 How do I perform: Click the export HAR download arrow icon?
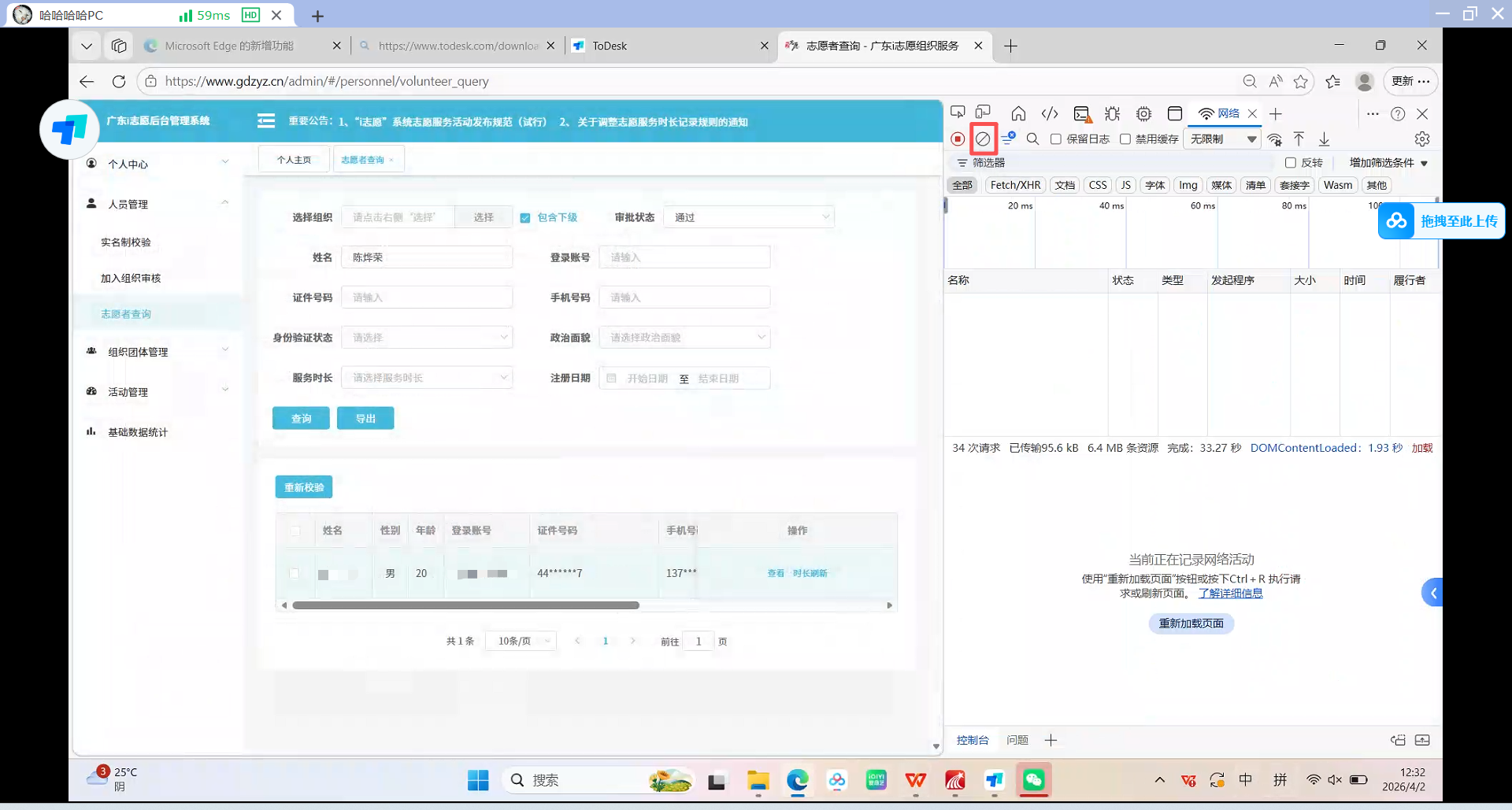(1324, 139)
